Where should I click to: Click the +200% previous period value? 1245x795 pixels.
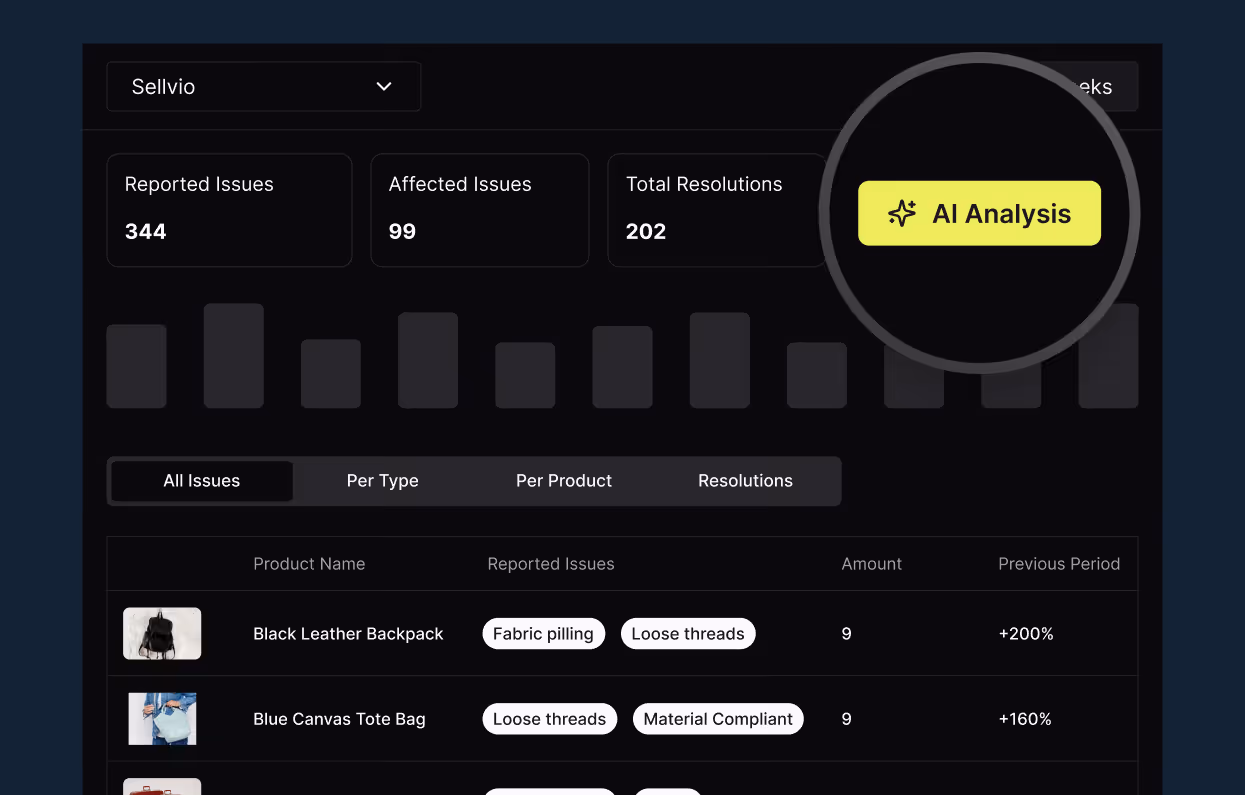1026,634
